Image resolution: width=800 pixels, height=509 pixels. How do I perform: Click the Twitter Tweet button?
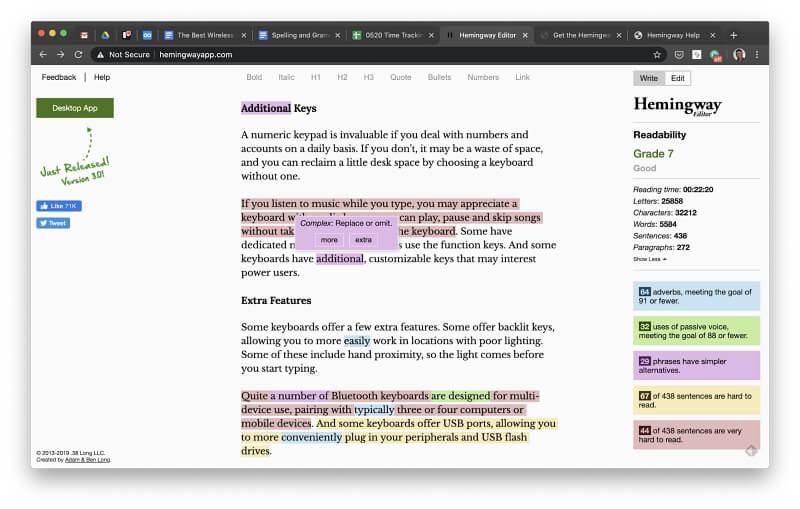[x=53, y=223]
